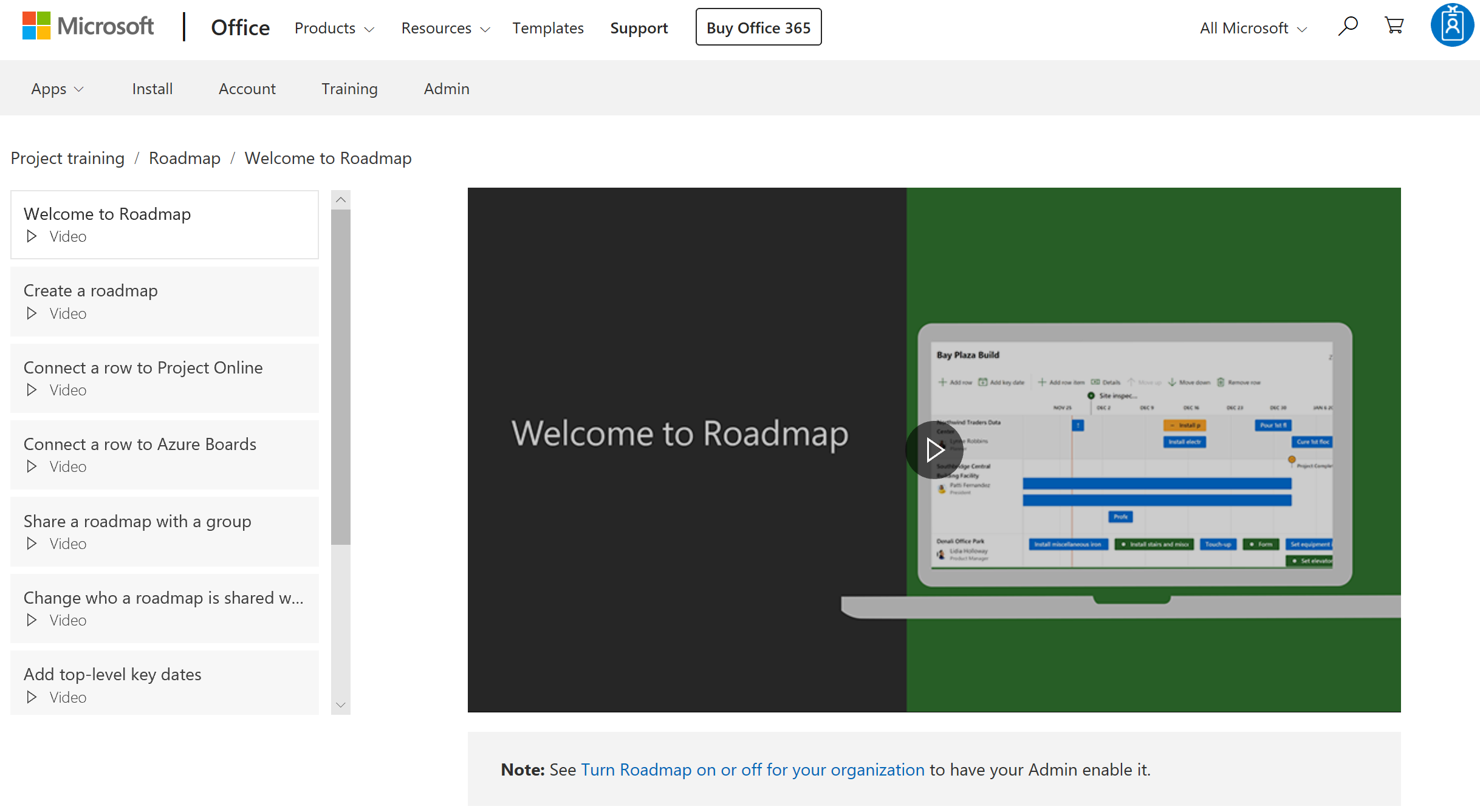The width and height of the screenshot is (1480, 812).
Task: Click Support navigation link
Action: (x=639, y=28)
